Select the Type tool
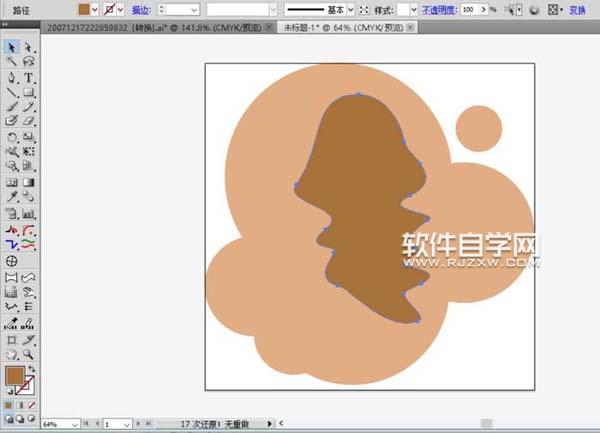This screenshot has height=433, width=600. point(28,78)
